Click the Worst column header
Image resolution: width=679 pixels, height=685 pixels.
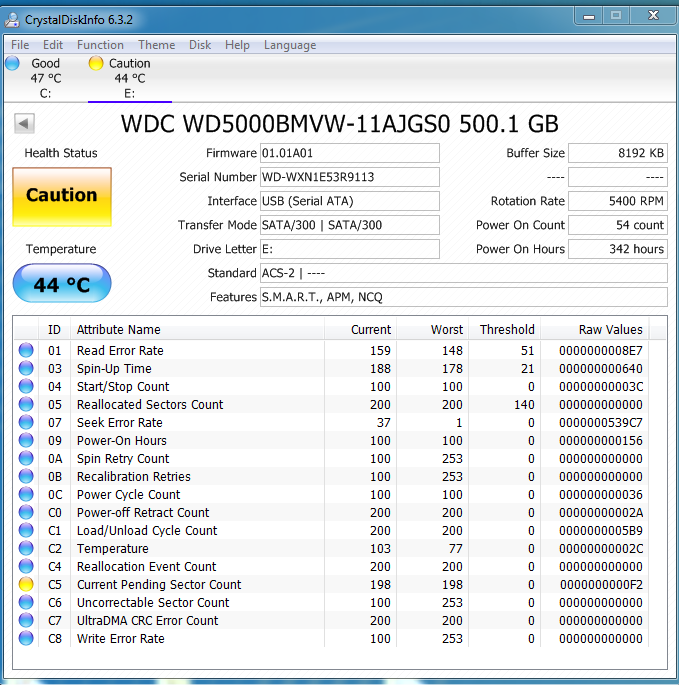click(433, 329)
